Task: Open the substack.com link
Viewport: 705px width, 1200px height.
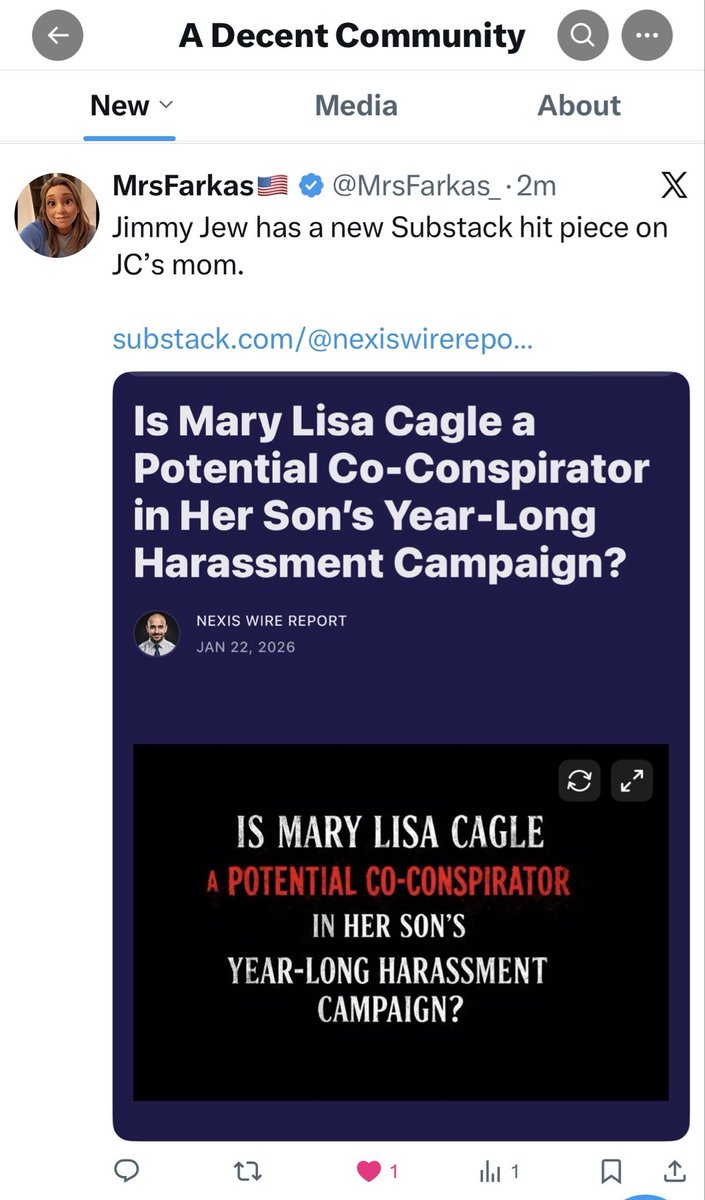Action: click(322, 339)
